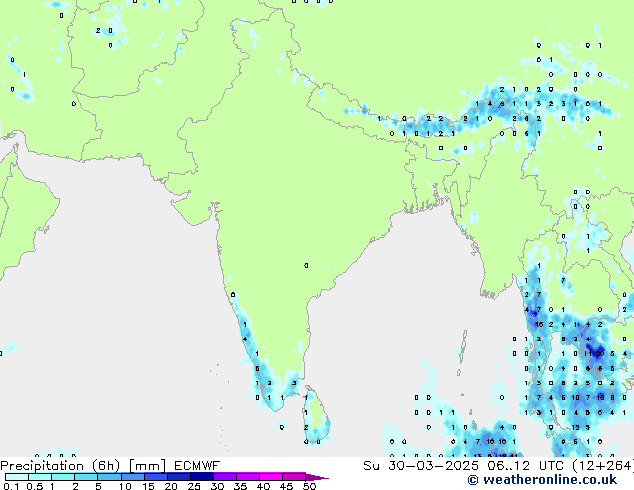This screenshot has height=490, width=634.
Task: Click the legend label '25'
Action: pyautogui.click(x=194, y=486)
